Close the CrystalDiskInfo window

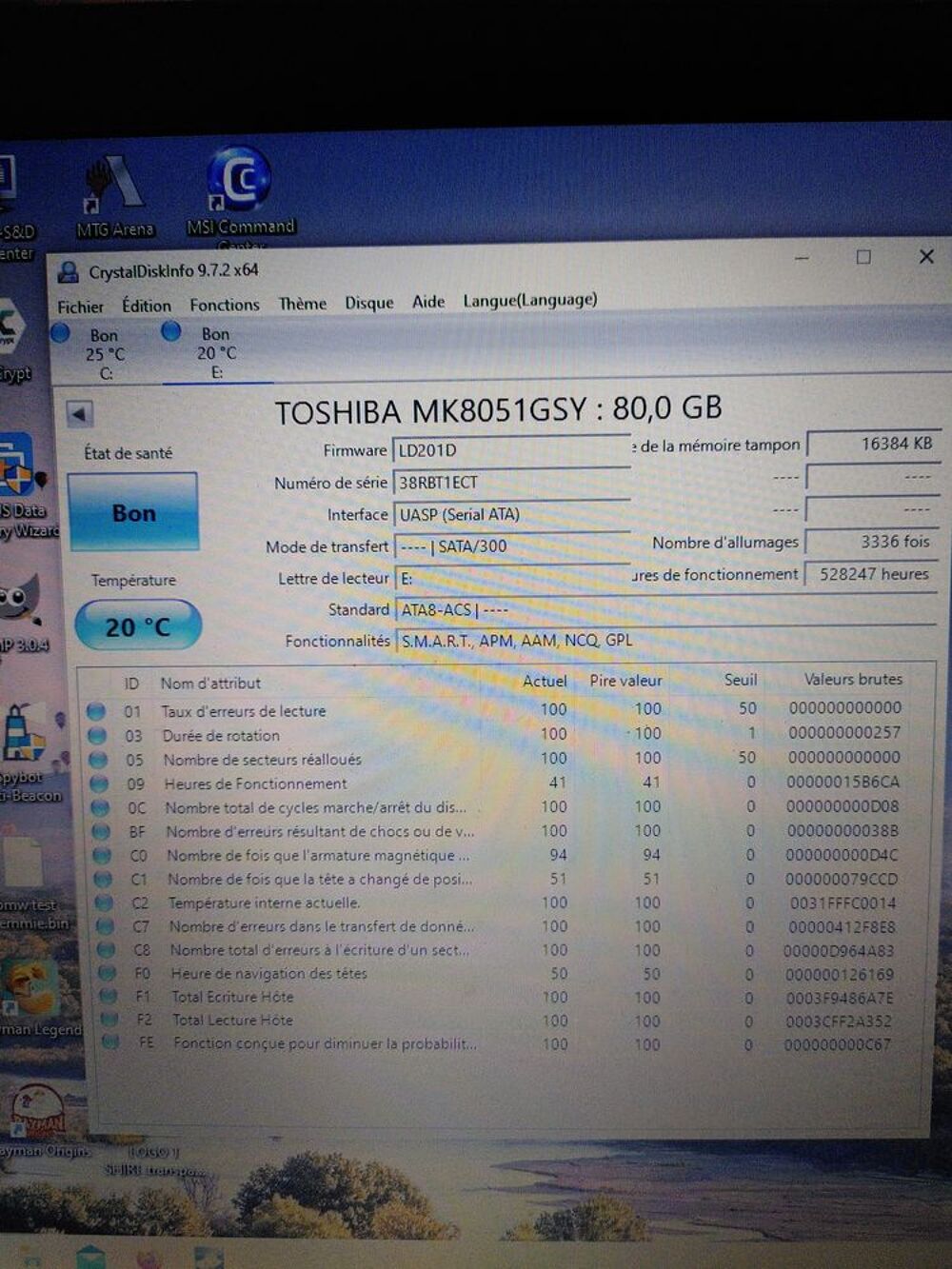926,256
